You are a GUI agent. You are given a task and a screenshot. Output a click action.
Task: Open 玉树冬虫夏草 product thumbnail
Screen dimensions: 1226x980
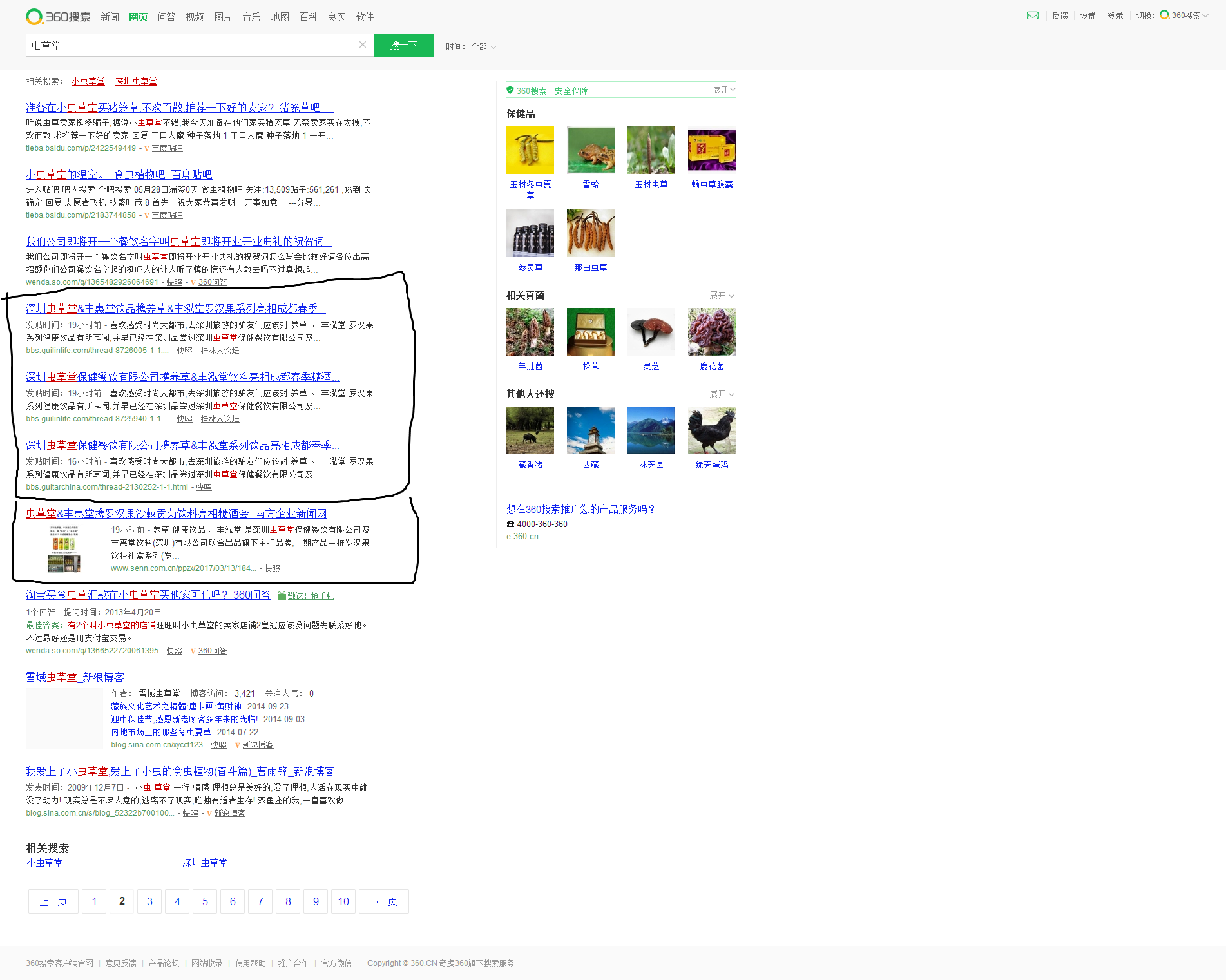pos(530,150)
